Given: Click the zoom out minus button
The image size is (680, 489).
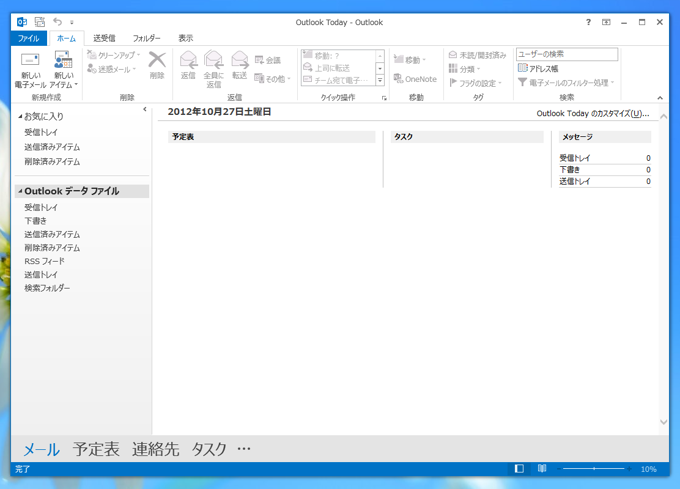Looking at the screenshot, I should tap(559, 469).
